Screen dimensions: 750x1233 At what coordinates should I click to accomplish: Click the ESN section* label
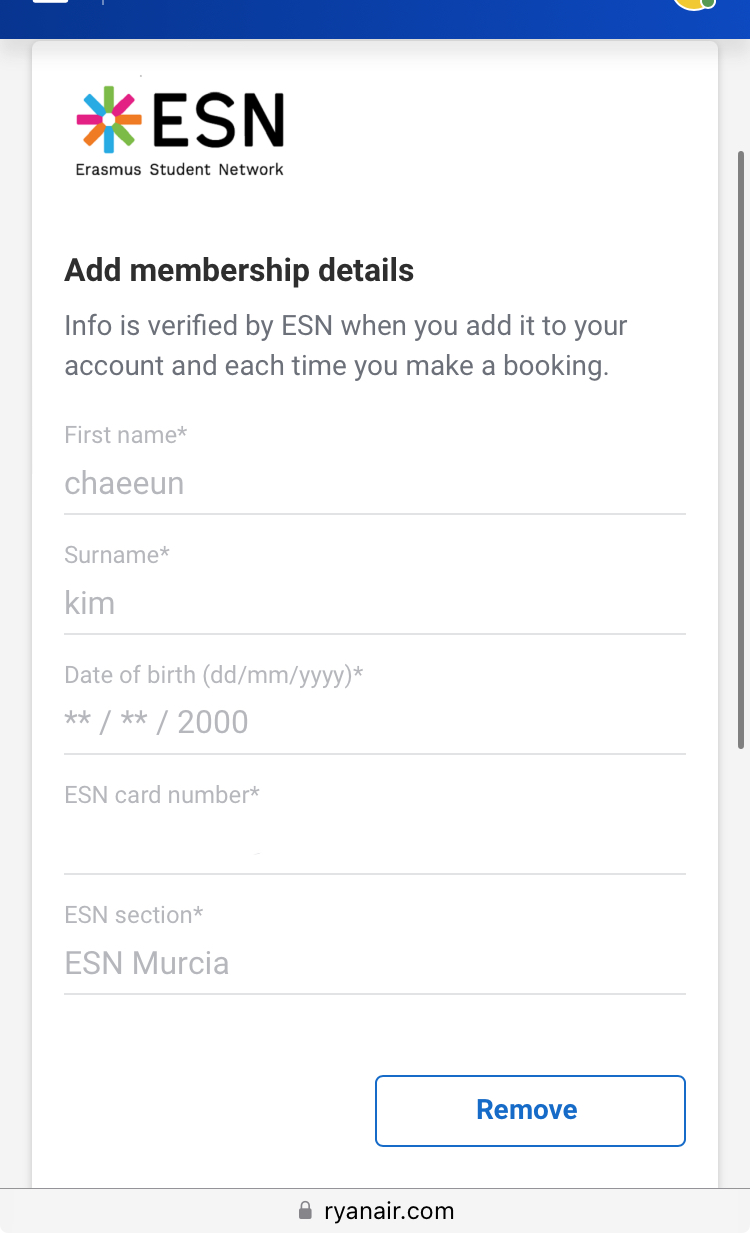[134, 915]
